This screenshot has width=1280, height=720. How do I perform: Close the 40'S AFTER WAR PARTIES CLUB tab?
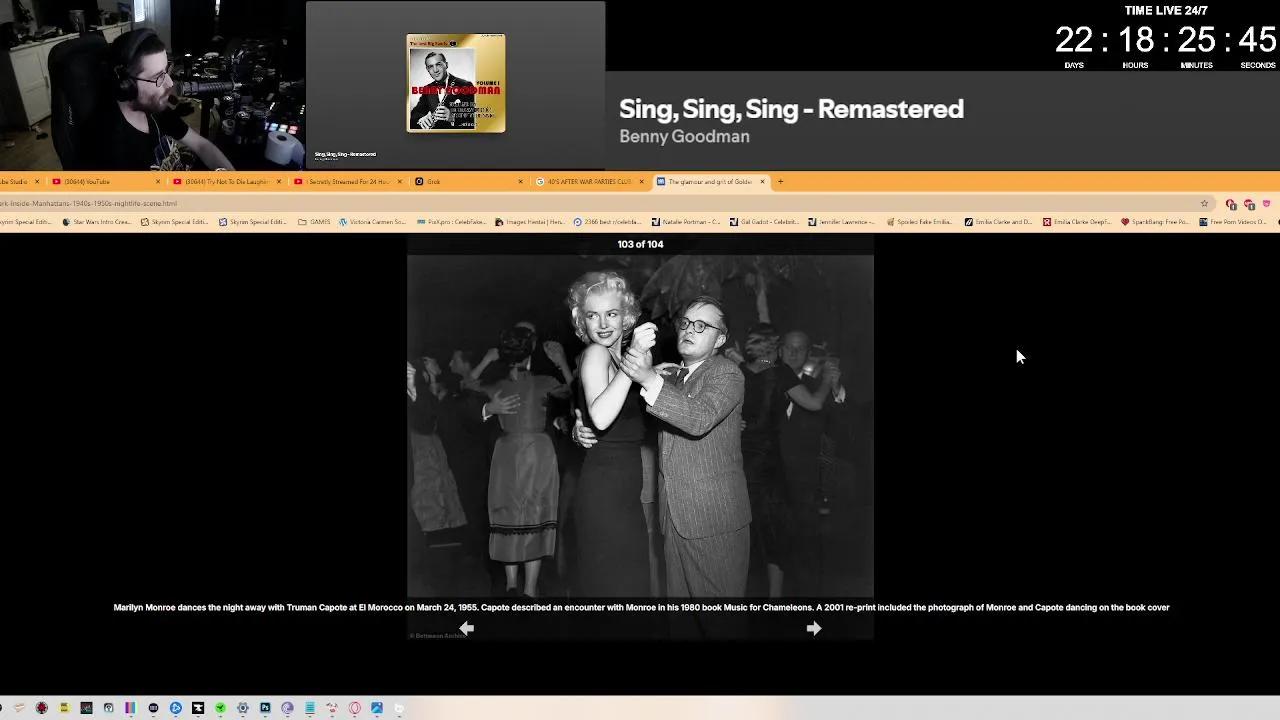641,181
